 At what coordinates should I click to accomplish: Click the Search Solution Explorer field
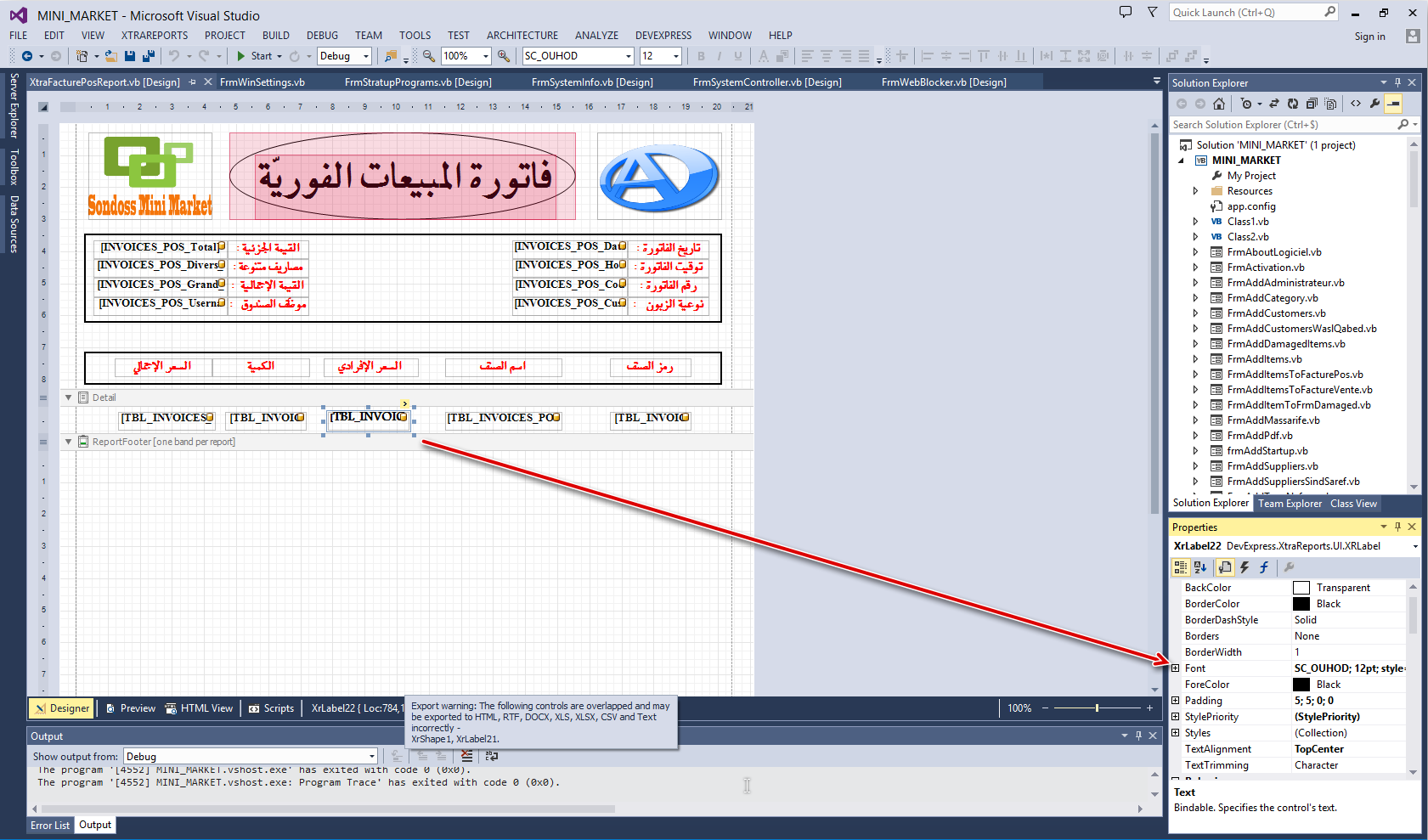(1283, 125)
